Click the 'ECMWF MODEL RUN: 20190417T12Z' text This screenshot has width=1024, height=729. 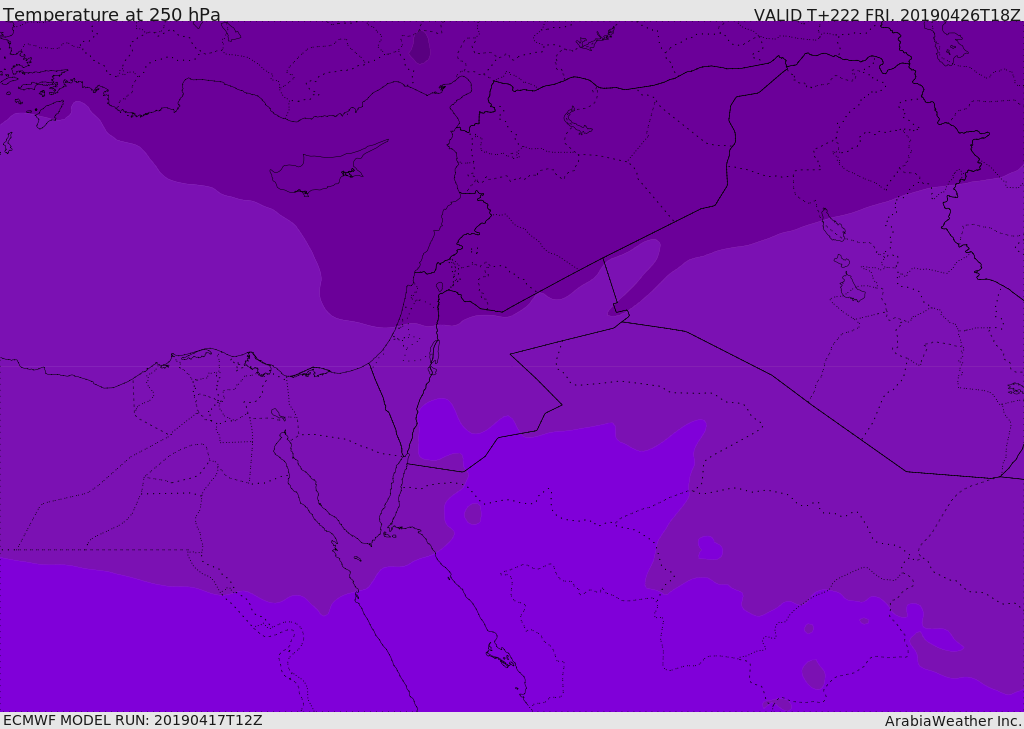[x=133, y=720]
